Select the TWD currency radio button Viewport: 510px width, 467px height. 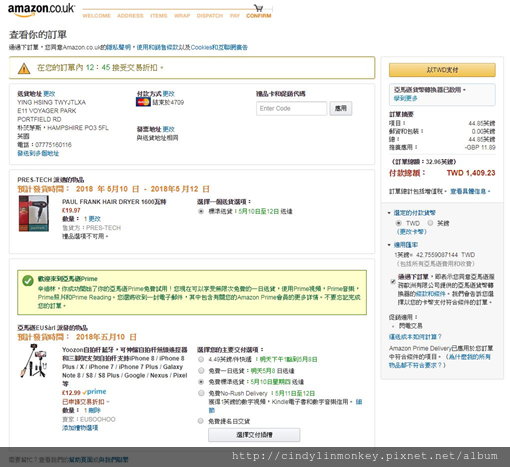[x=398, y=223]
